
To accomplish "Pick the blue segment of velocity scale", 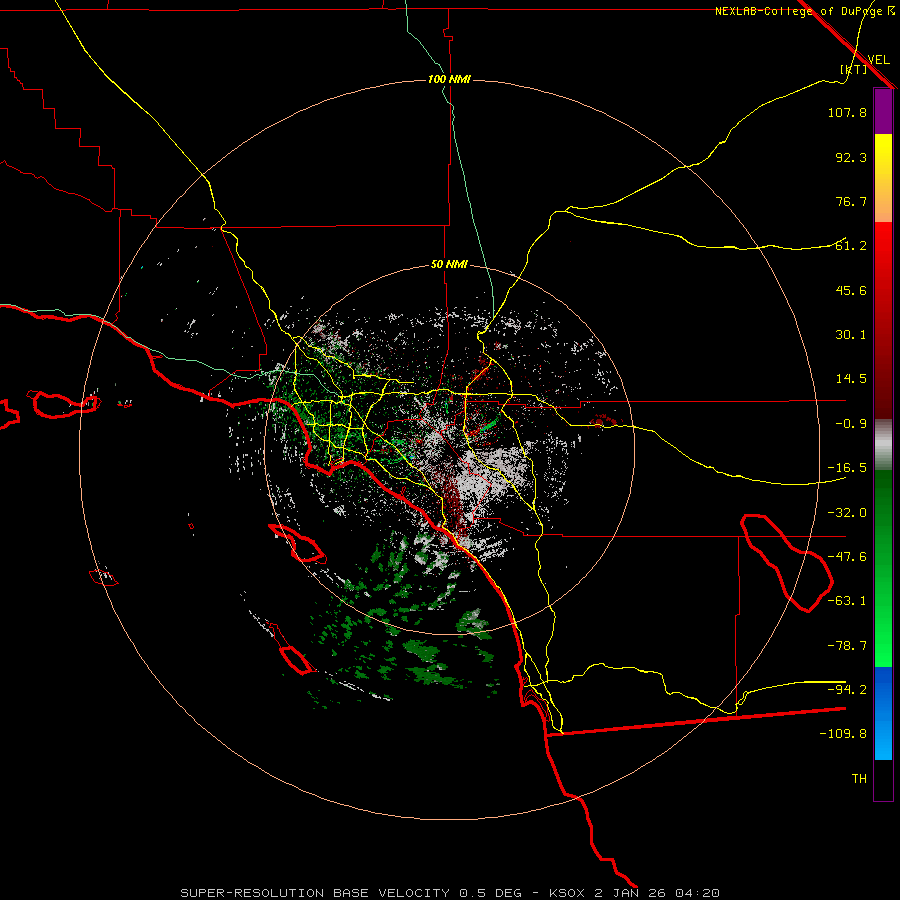I will 883,713.
